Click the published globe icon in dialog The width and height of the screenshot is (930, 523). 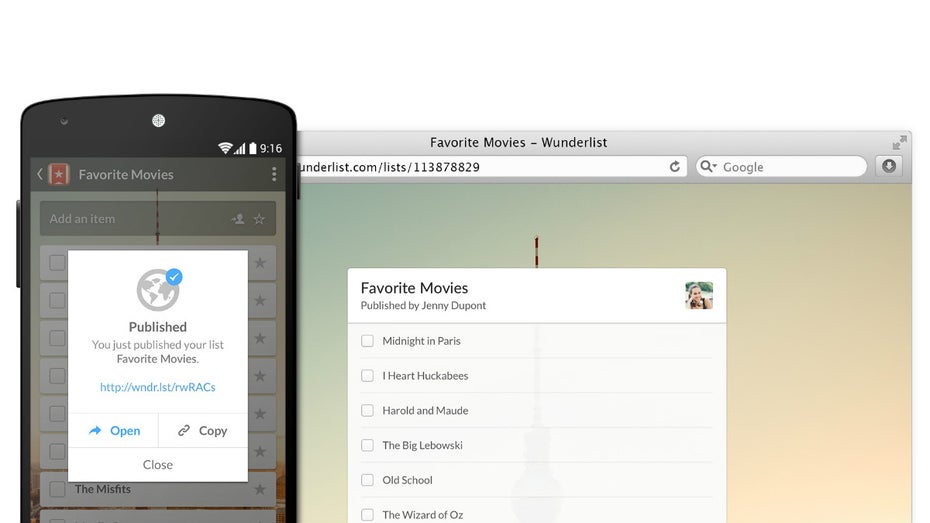point(159,289)
